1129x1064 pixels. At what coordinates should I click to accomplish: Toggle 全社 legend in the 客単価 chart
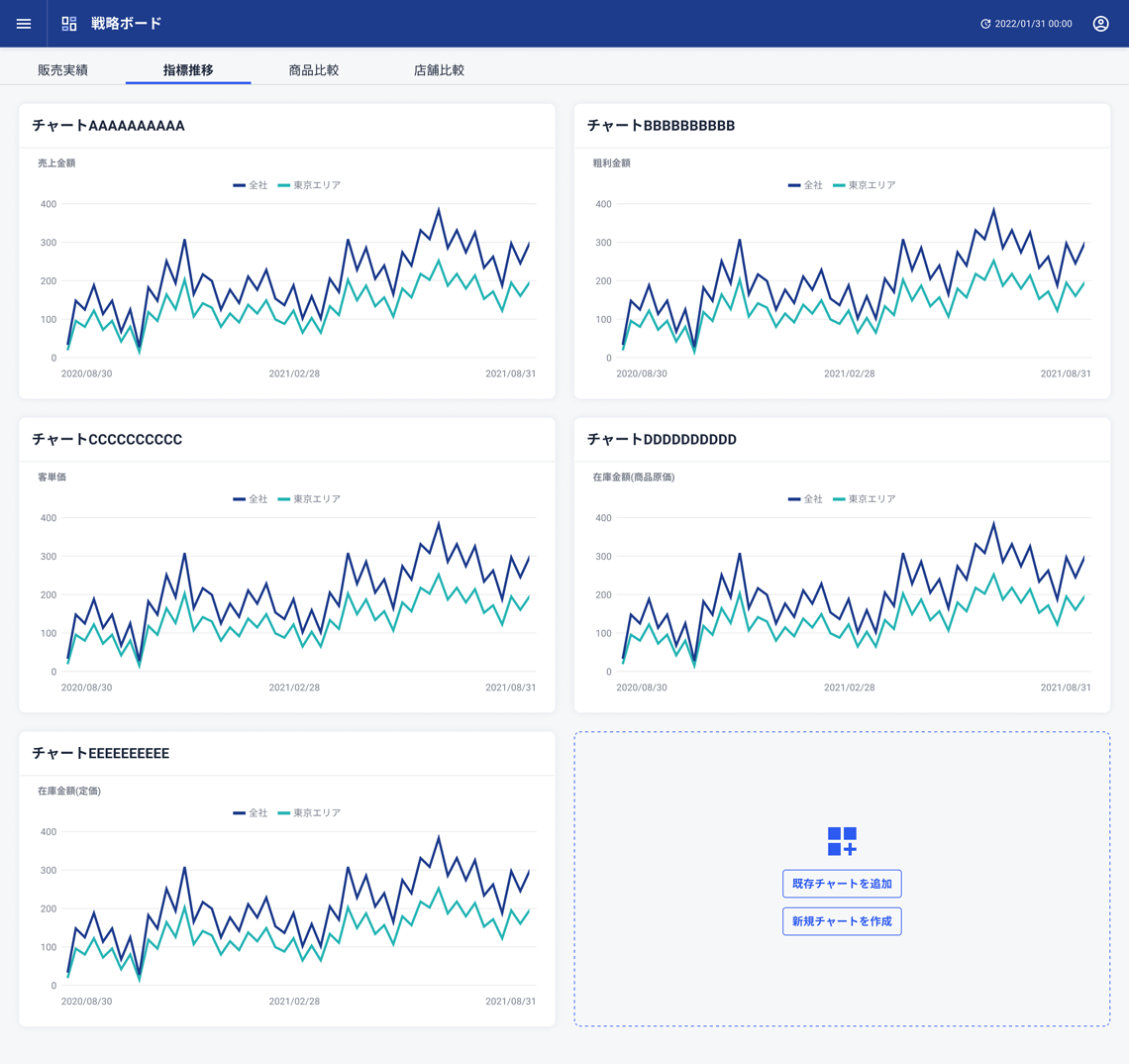pos(251,499)
